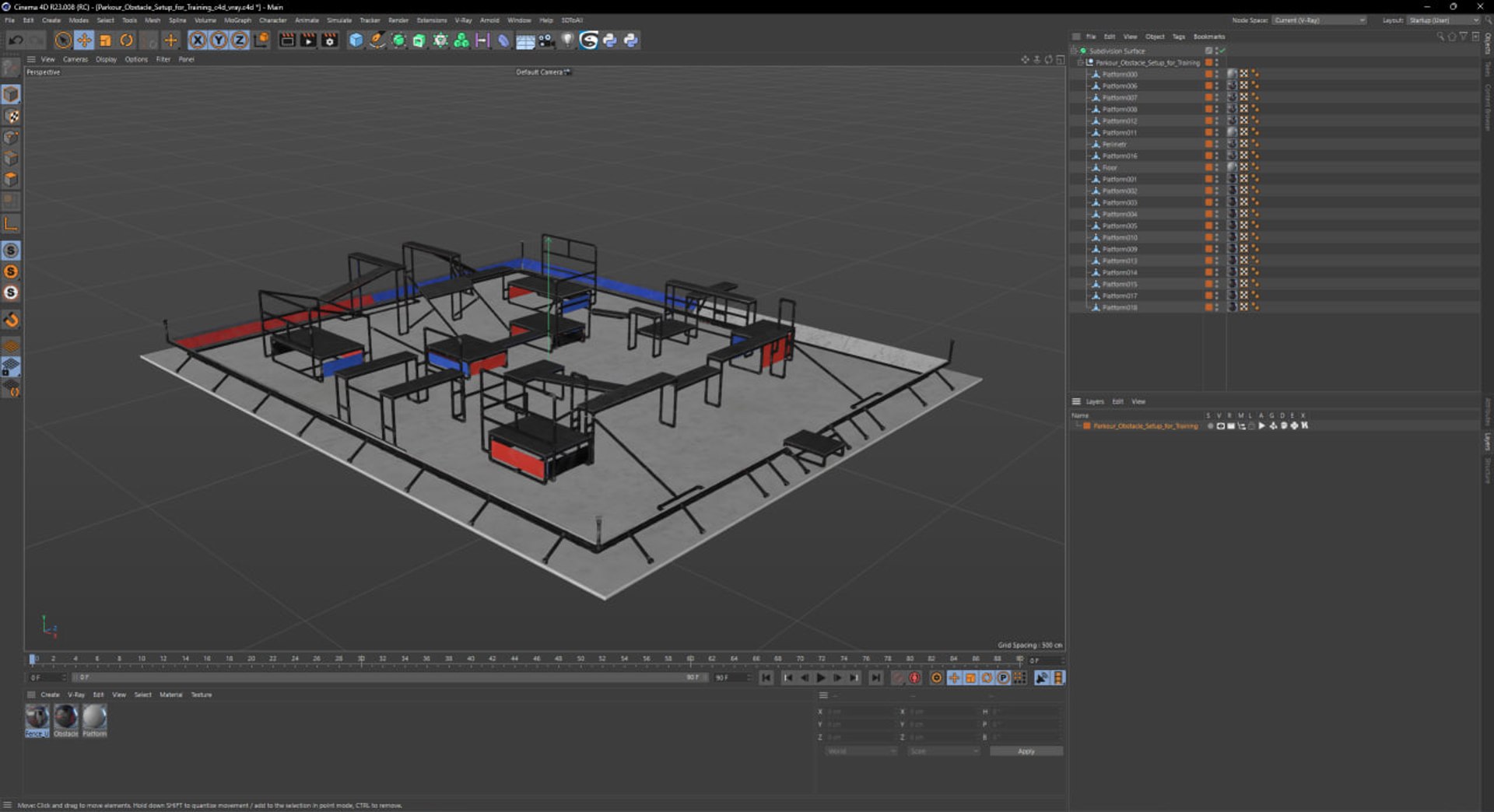Image resolution: width=1494 pixels, height=812 pixels.
Task: Select the Texture mode icon on left palette
Action: (11, 116)
